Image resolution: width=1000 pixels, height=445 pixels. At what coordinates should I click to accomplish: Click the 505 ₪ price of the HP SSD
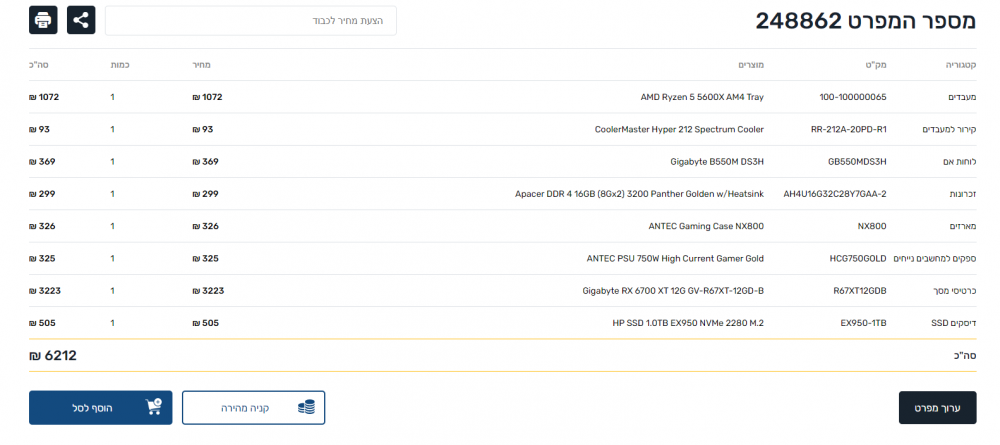(x=205, y=323)
